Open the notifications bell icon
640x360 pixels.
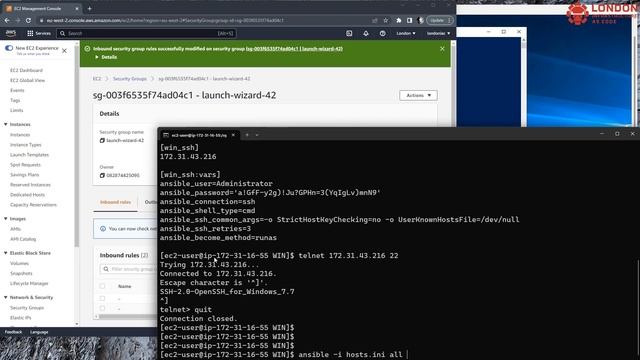(x=366, y=33)
